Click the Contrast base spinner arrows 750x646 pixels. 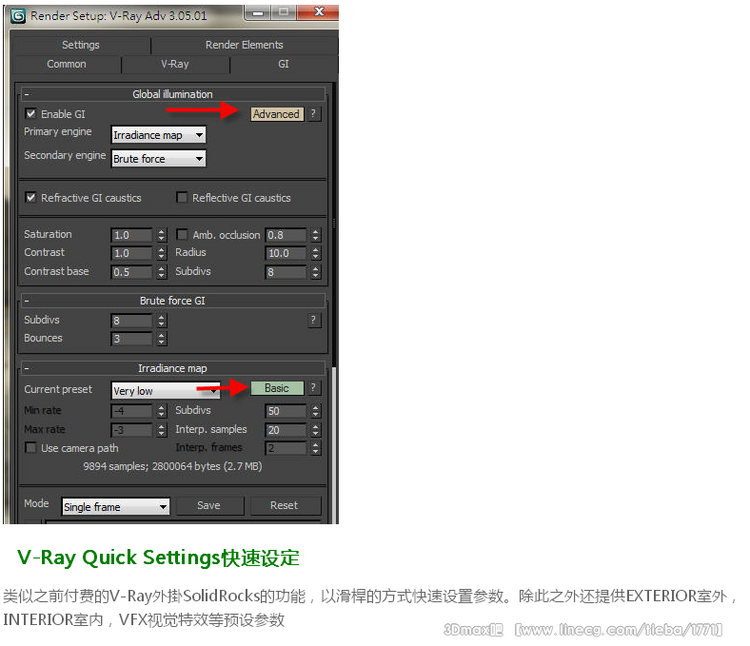(x=161, y=272)
